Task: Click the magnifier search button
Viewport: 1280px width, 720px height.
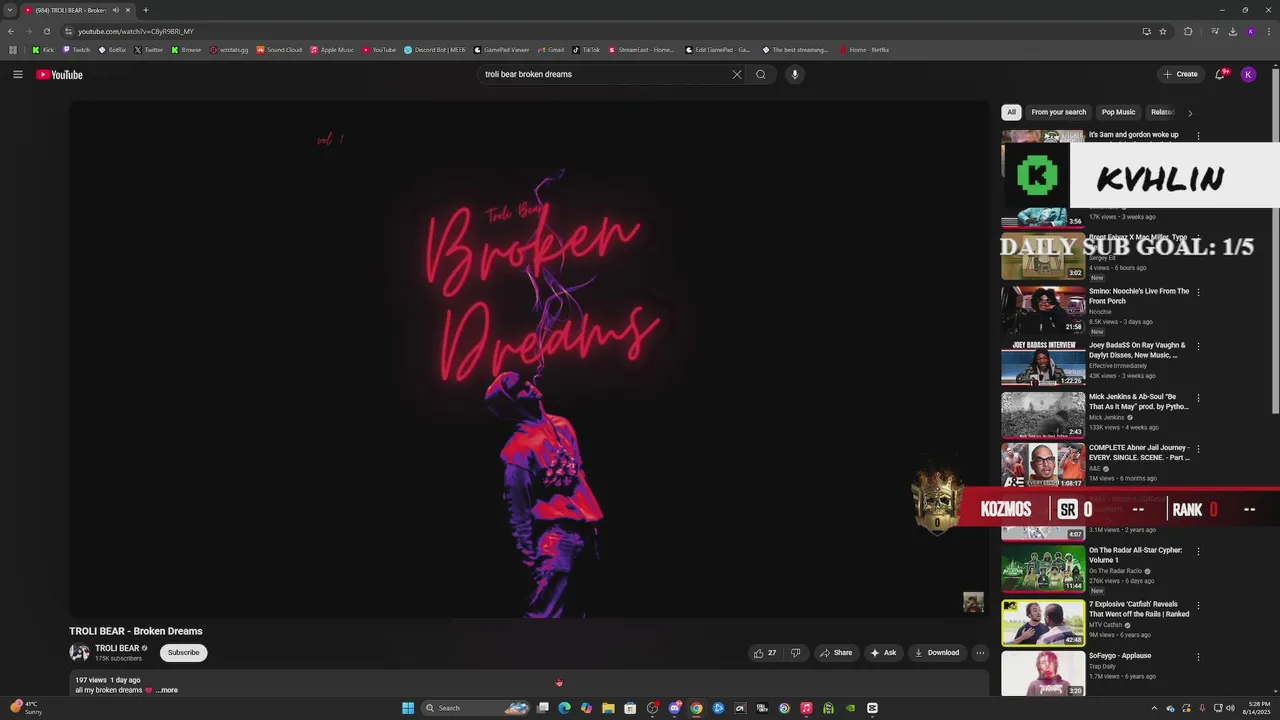Action: (761, 74)
